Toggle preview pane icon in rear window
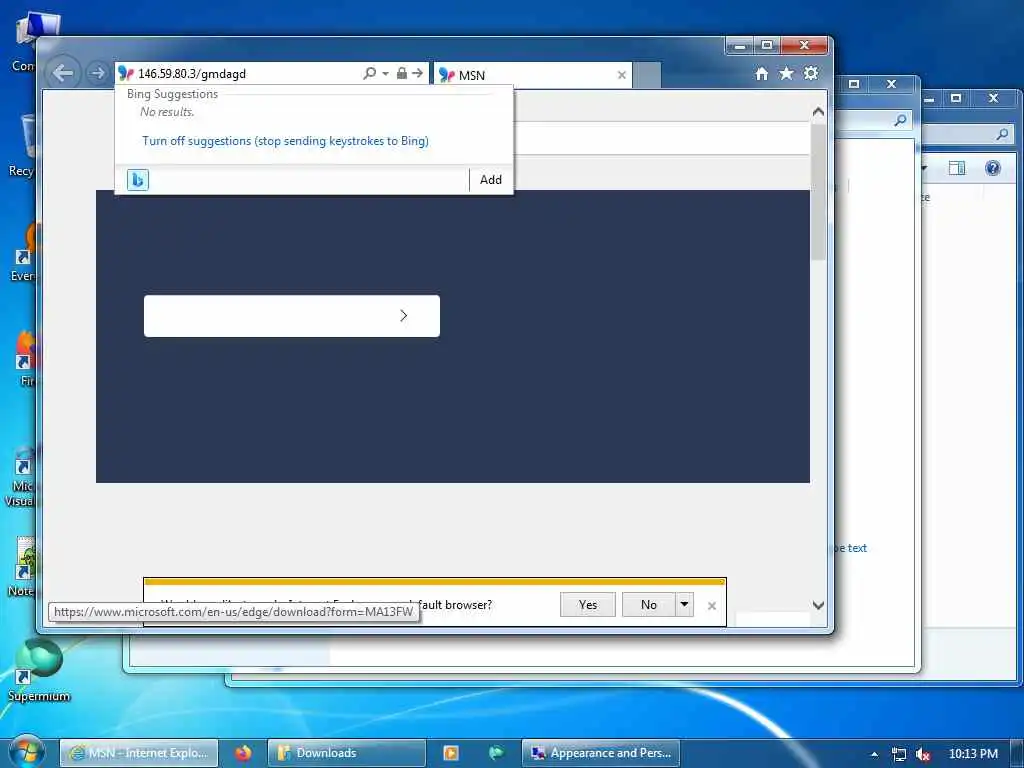 957,168
